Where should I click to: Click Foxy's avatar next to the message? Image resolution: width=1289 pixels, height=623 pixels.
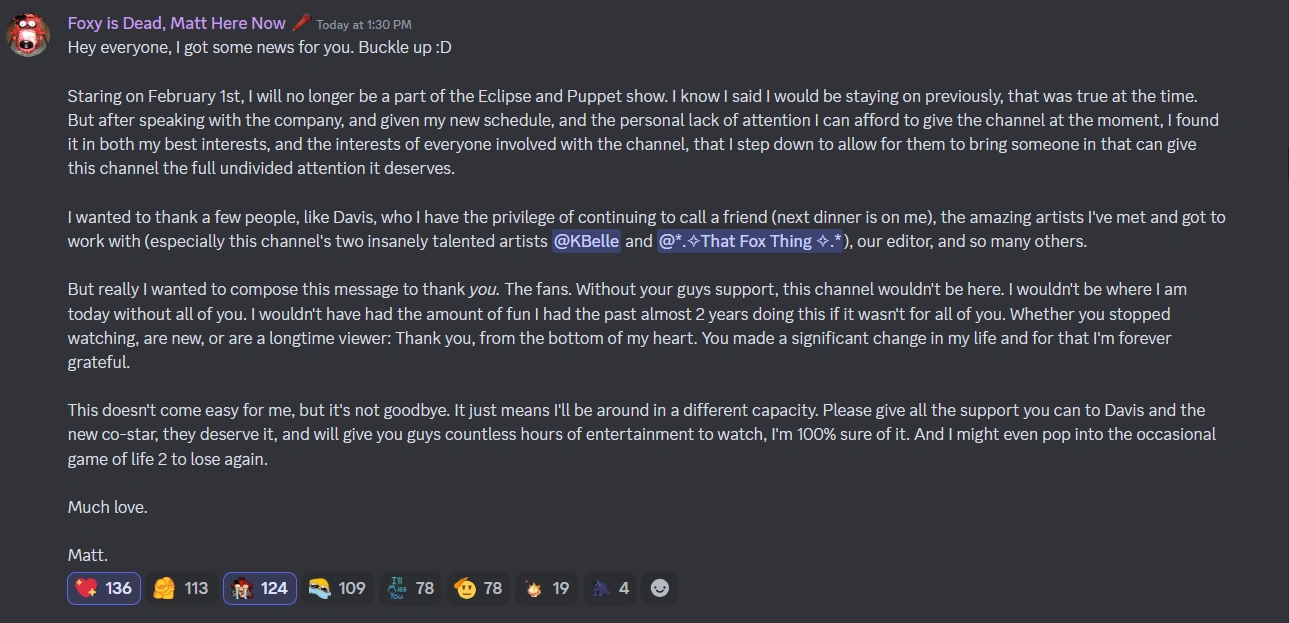click(x=27, y=33)
